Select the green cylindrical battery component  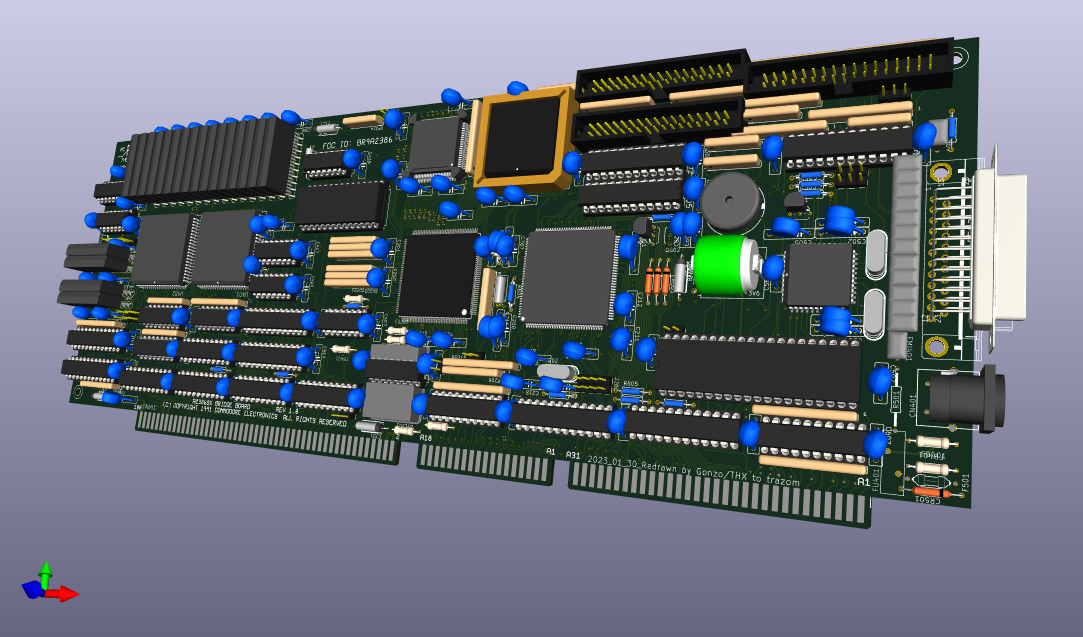click(x=727, y=265)
